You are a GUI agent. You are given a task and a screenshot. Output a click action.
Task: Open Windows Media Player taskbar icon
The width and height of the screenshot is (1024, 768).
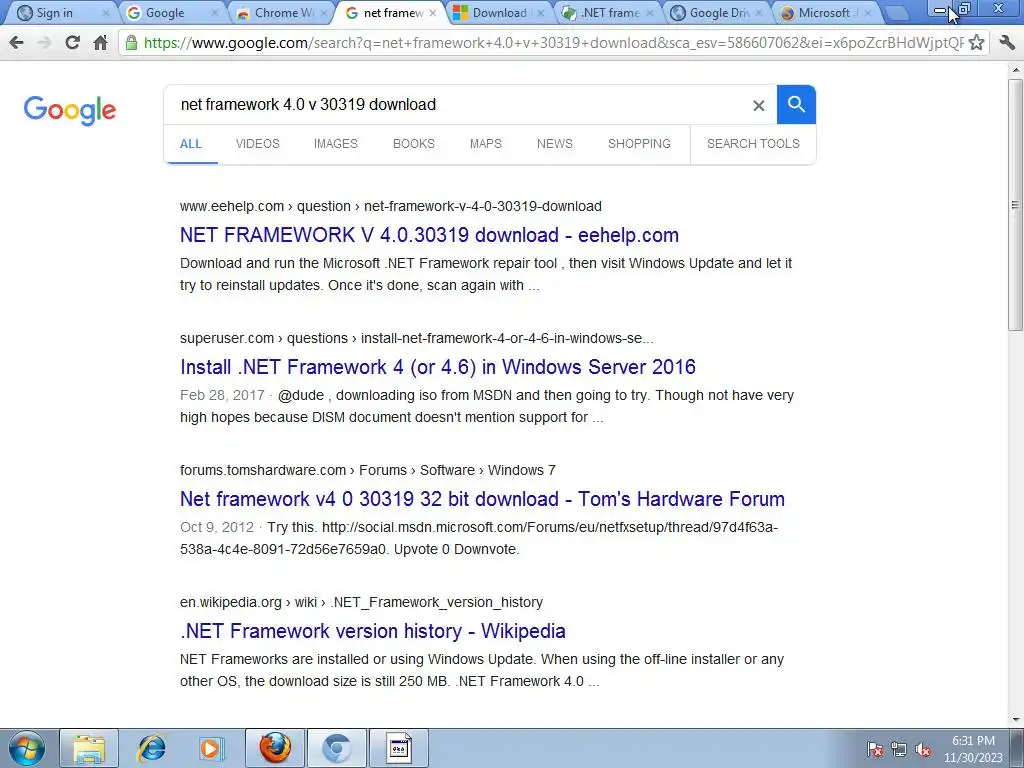pos(210,748)
